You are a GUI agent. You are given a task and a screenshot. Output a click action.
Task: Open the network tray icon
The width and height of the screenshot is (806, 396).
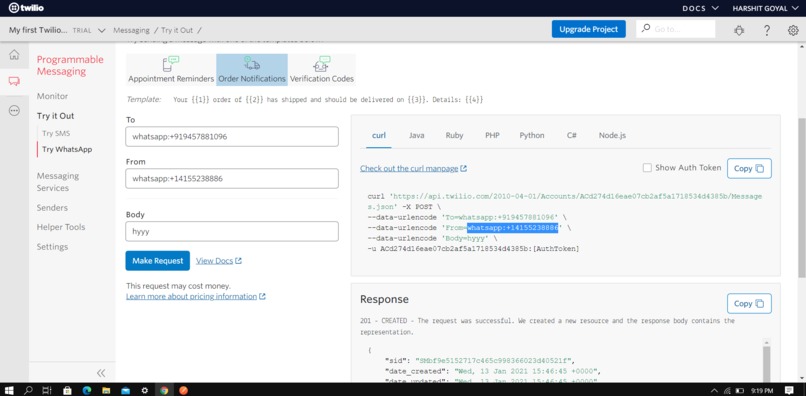coord(727,390)
